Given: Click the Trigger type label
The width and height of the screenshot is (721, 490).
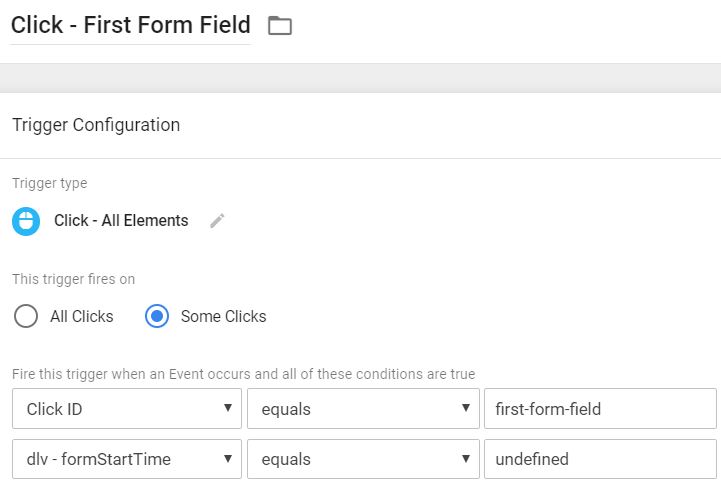Looking at the screenshot, I should click(x=49, y=184).
